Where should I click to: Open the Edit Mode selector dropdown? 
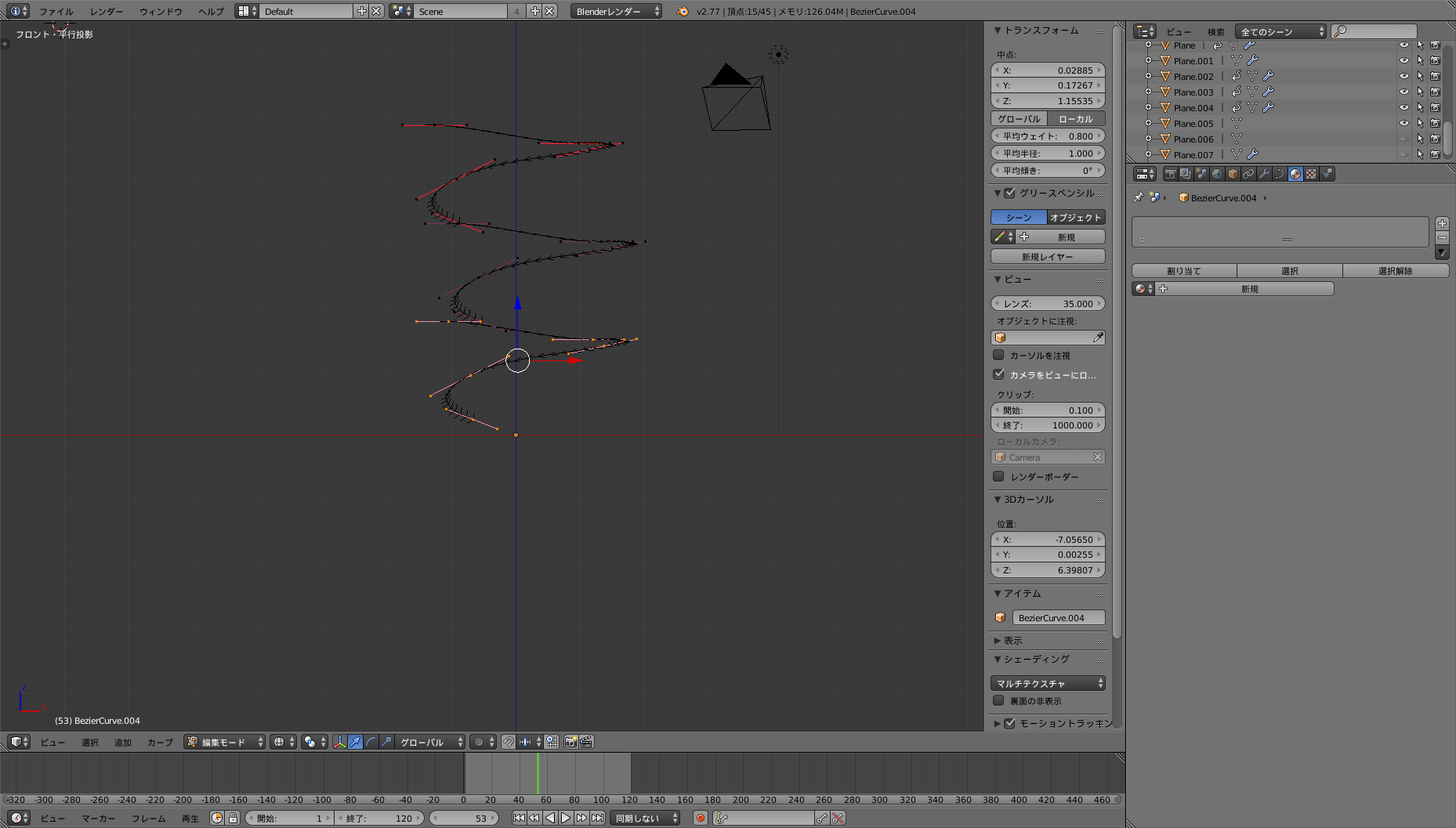point(225,742)
